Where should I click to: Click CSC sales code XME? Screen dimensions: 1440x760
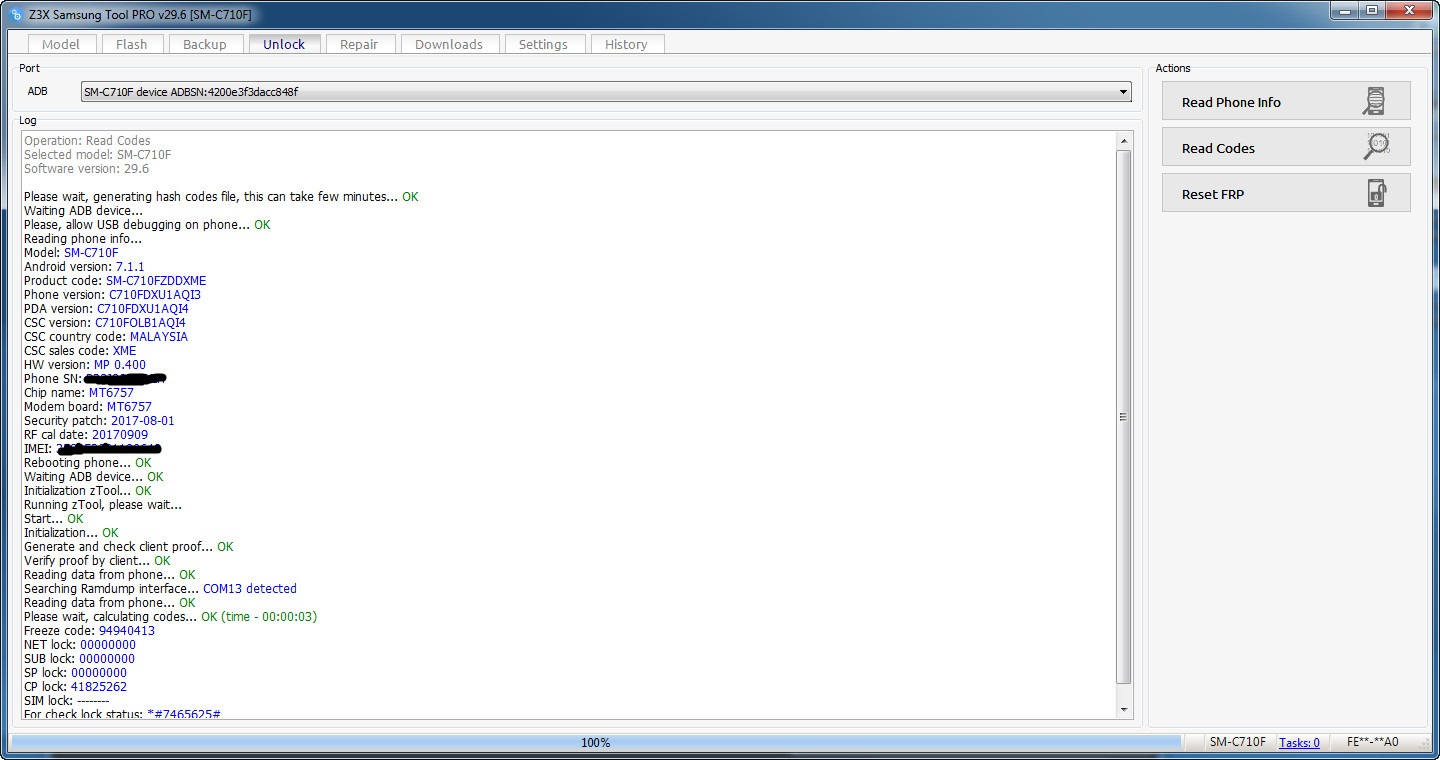[125, 351]
